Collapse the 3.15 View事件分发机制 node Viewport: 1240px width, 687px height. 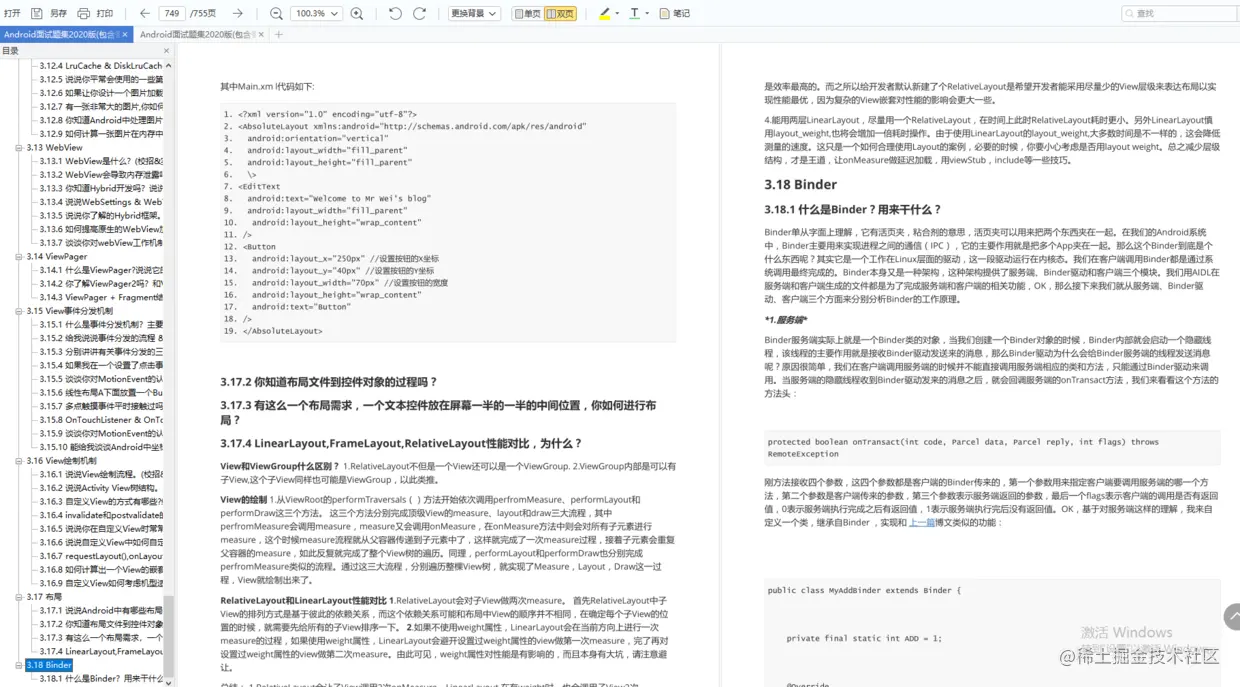click(19, 311)
